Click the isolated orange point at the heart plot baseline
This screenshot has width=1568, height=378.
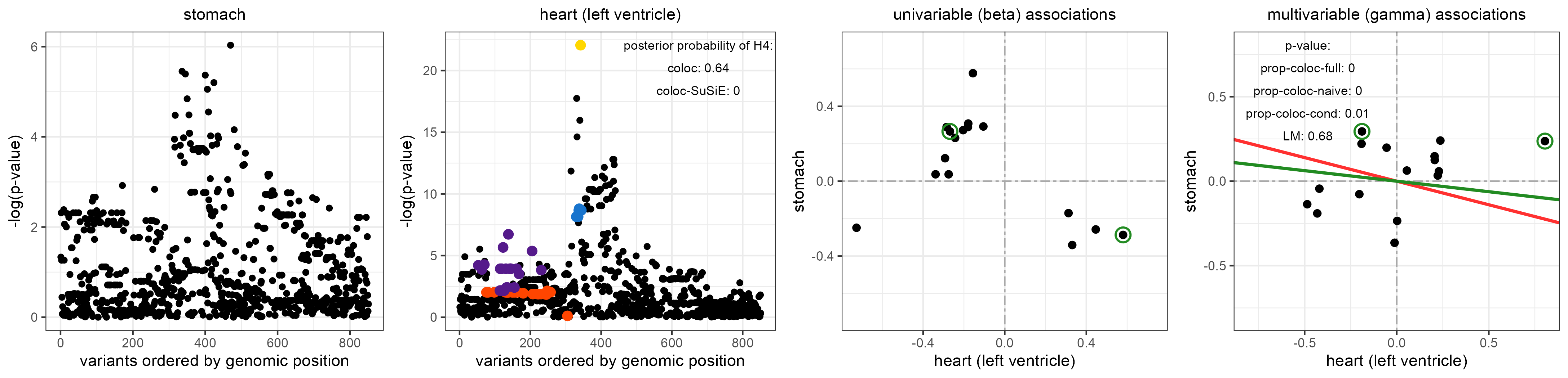pos(567,315)
